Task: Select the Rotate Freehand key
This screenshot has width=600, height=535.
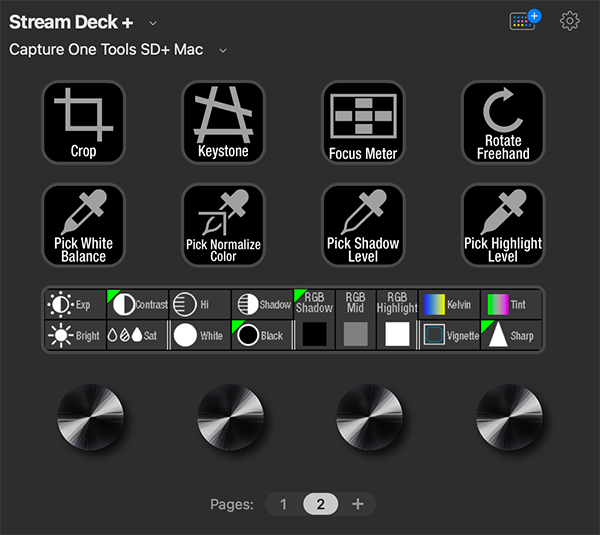Action: [x=503, y=122]
